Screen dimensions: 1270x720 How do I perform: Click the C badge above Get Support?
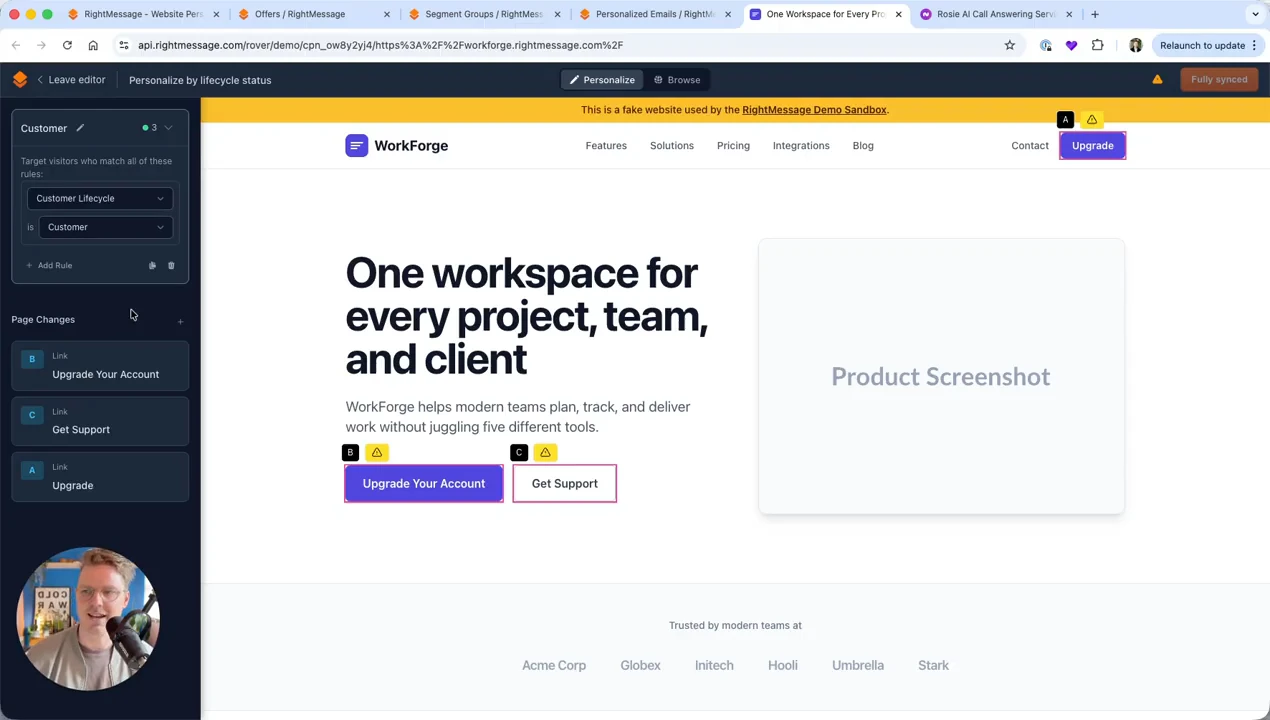(x=519, y=453)
